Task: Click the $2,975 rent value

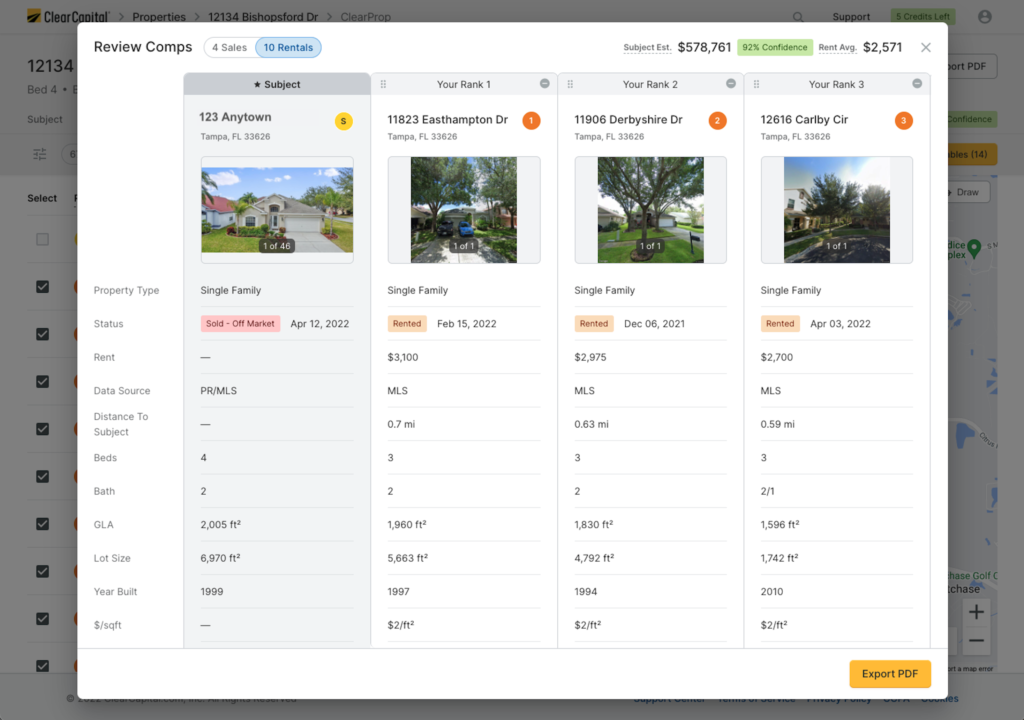Action: (x=590, y=357)
